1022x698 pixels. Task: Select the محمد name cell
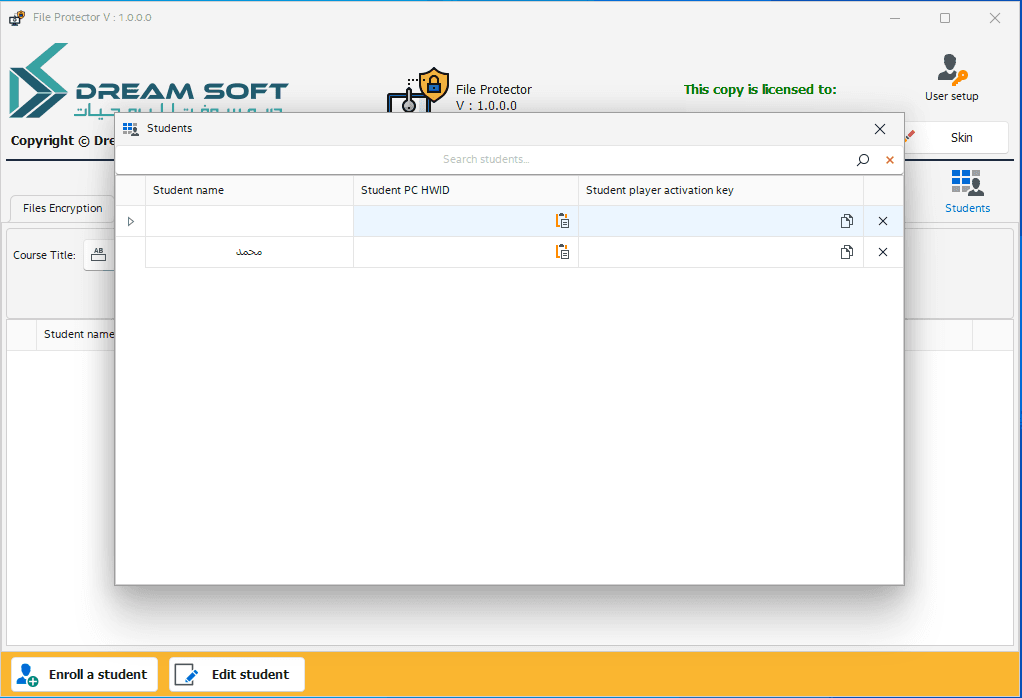[x=249, y=252]
